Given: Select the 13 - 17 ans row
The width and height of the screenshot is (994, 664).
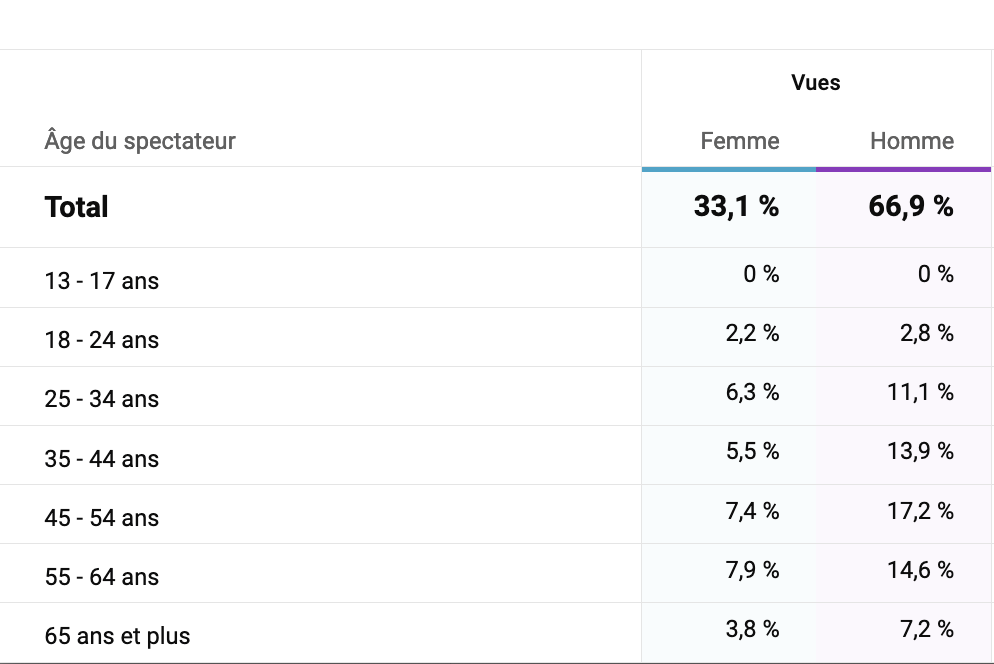Looking at the screenshot, I should 497,278.
